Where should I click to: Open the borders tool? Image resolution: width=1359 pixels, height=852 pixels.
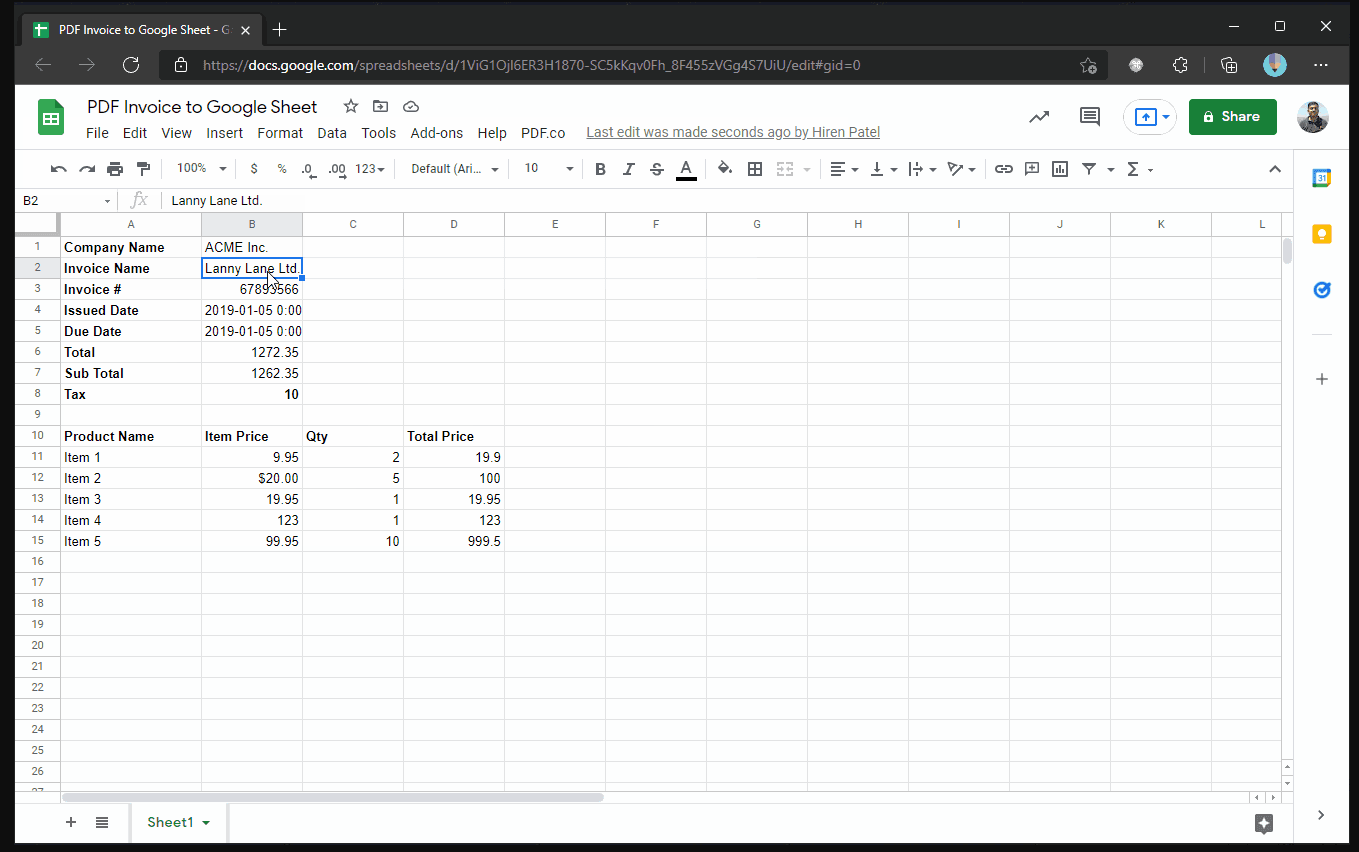click(755, 169)
